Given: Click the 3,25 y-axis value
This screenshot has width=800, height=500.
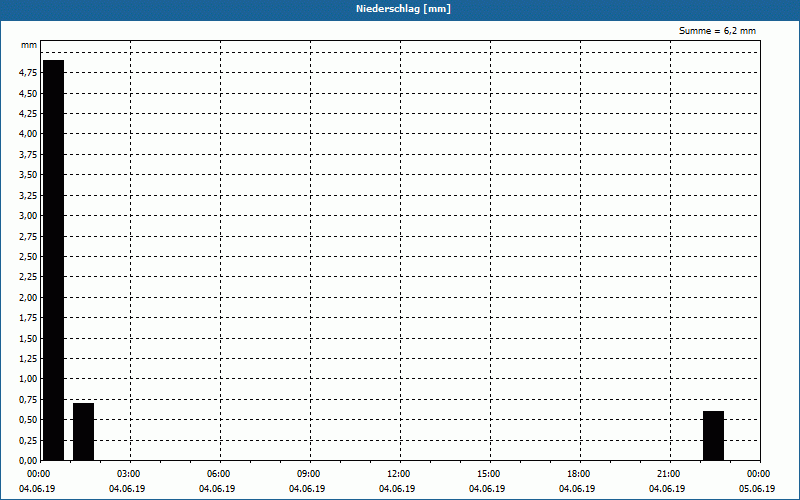Looking at the screenshot, I should 28,195.
